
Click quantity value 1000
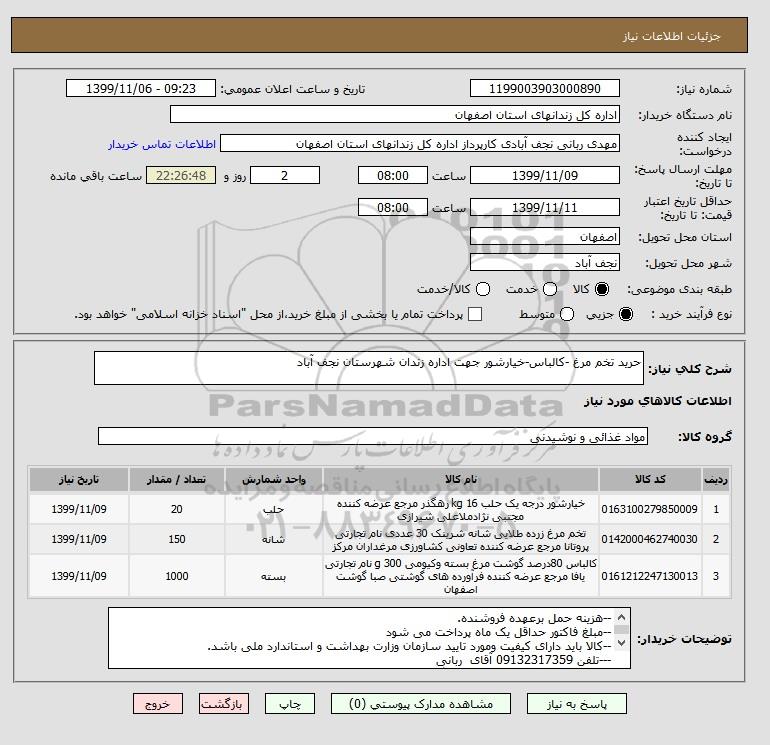point(177,576)
